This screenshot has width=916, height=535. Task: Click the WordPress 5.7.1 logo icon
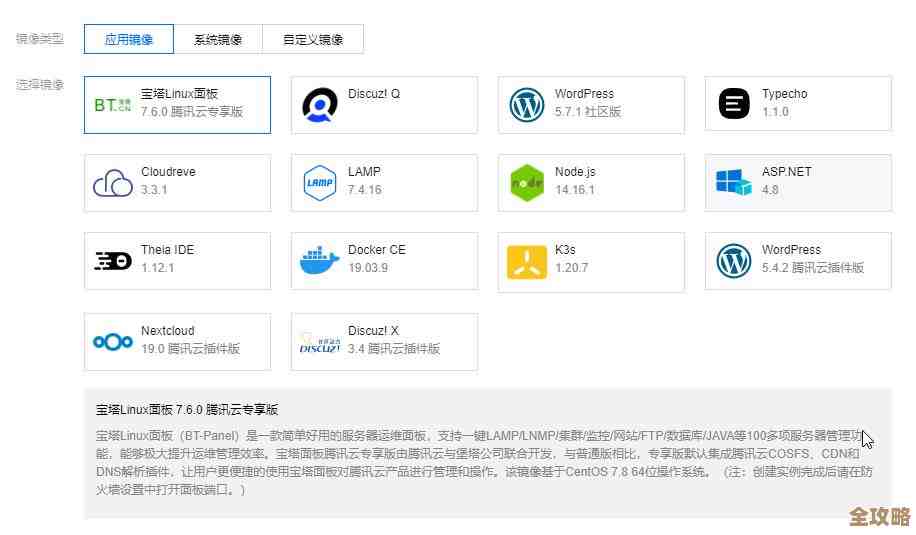pyautogui.click(x=526, y=105)
